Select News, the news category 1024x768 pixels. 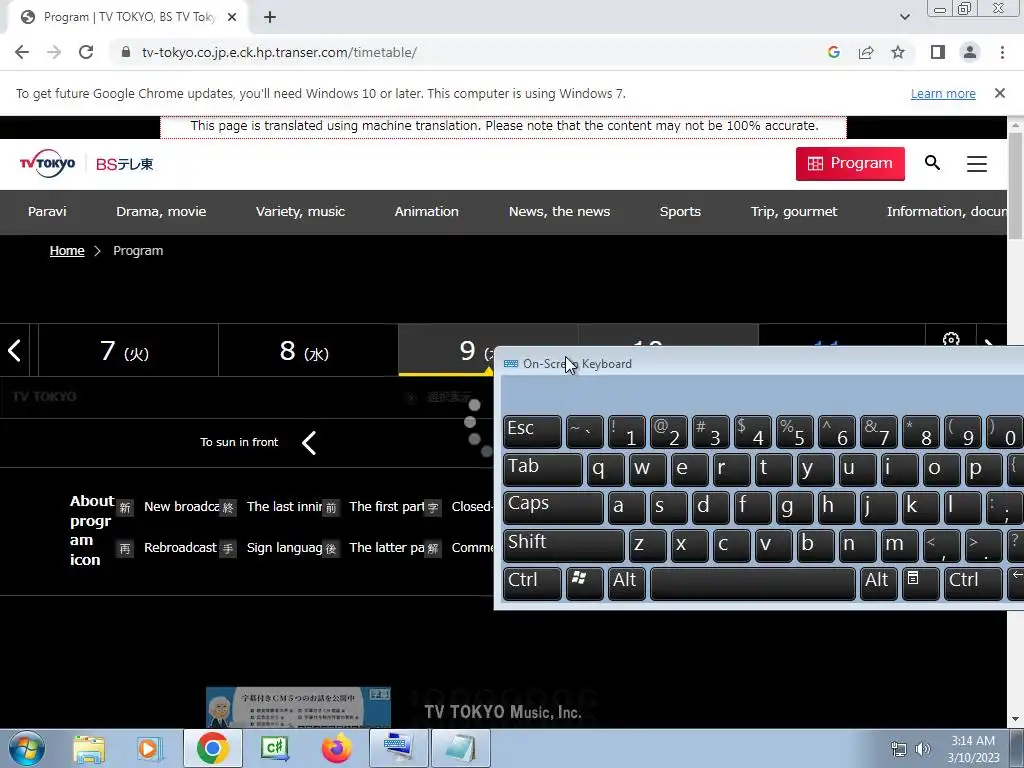click(560, 212)
